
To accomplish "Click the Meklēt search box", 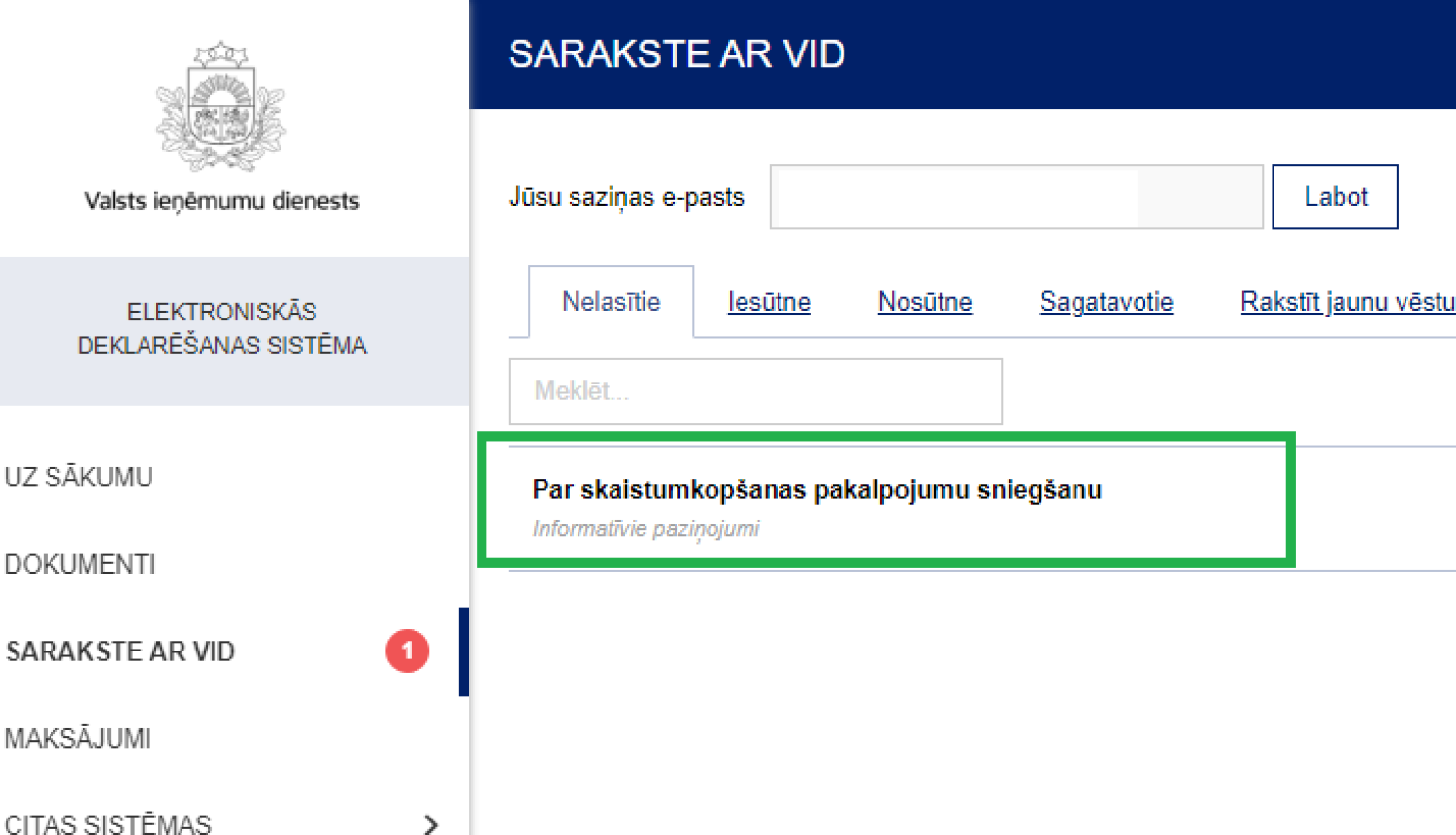I will pyautogui.click(x=755, y=392).
